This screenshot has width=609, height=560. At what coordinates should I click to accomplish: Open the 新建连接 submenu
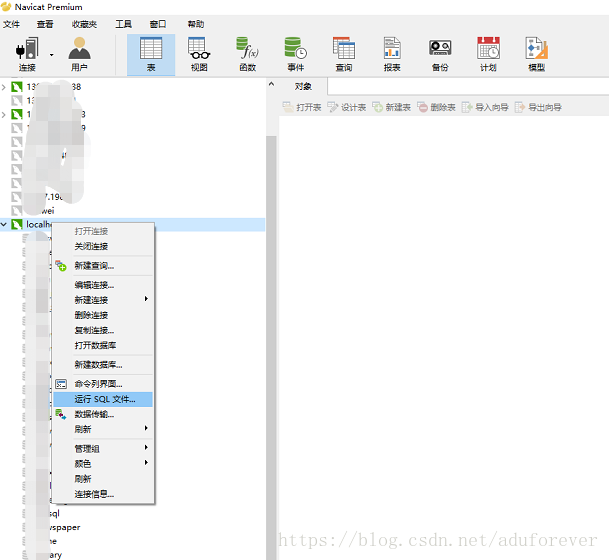pos(103,300)
